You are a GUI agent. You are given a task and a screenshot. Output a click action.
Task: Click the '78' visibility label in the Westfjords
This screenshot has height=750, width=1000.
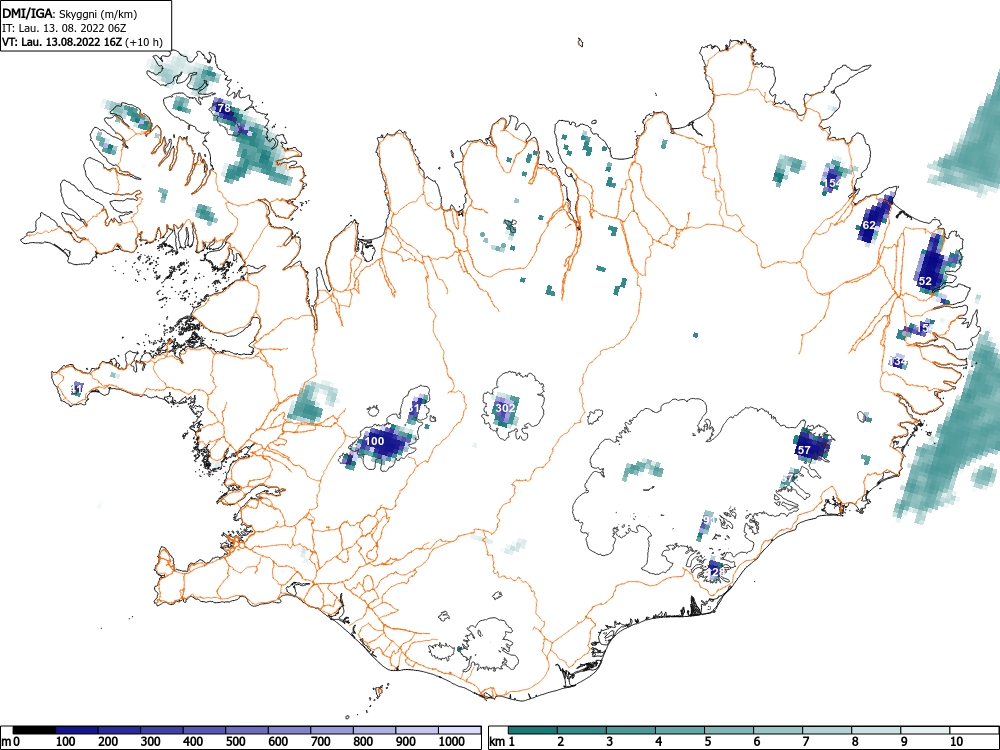(x=224, y=108)
